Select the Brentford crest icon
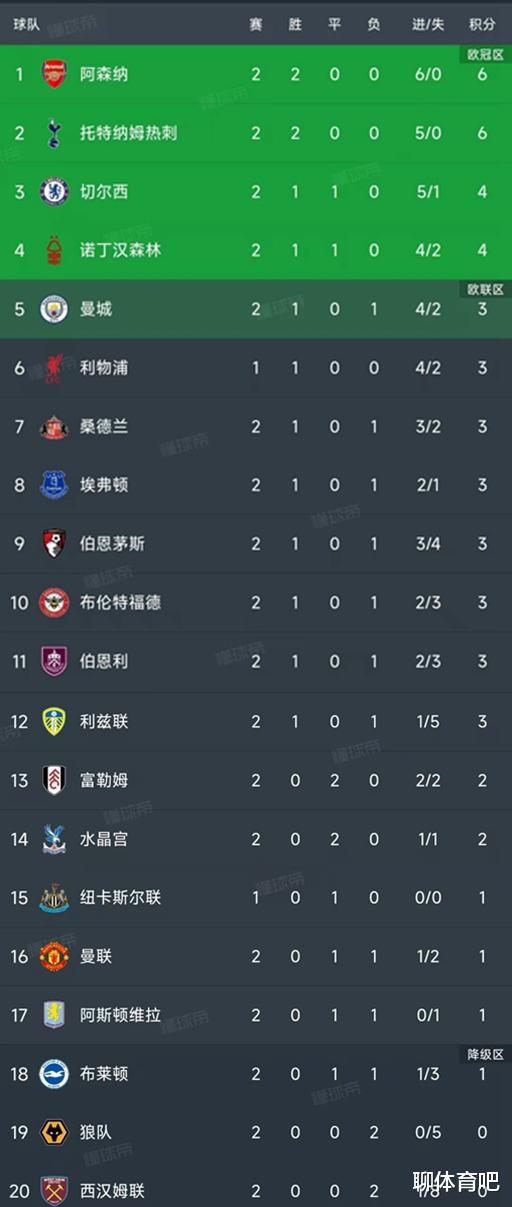Viewport: 512px width, 1207px height. click(x=54, y=602)
